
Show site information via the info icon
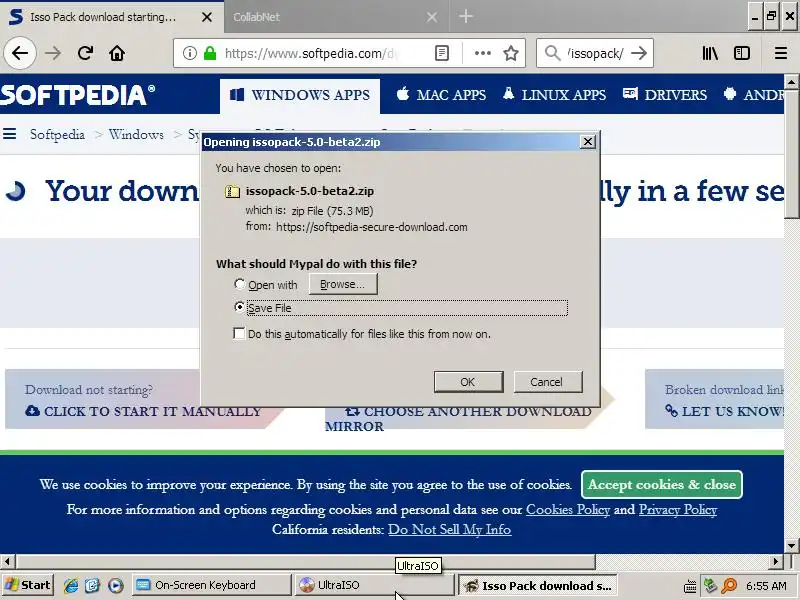point(190,53)
